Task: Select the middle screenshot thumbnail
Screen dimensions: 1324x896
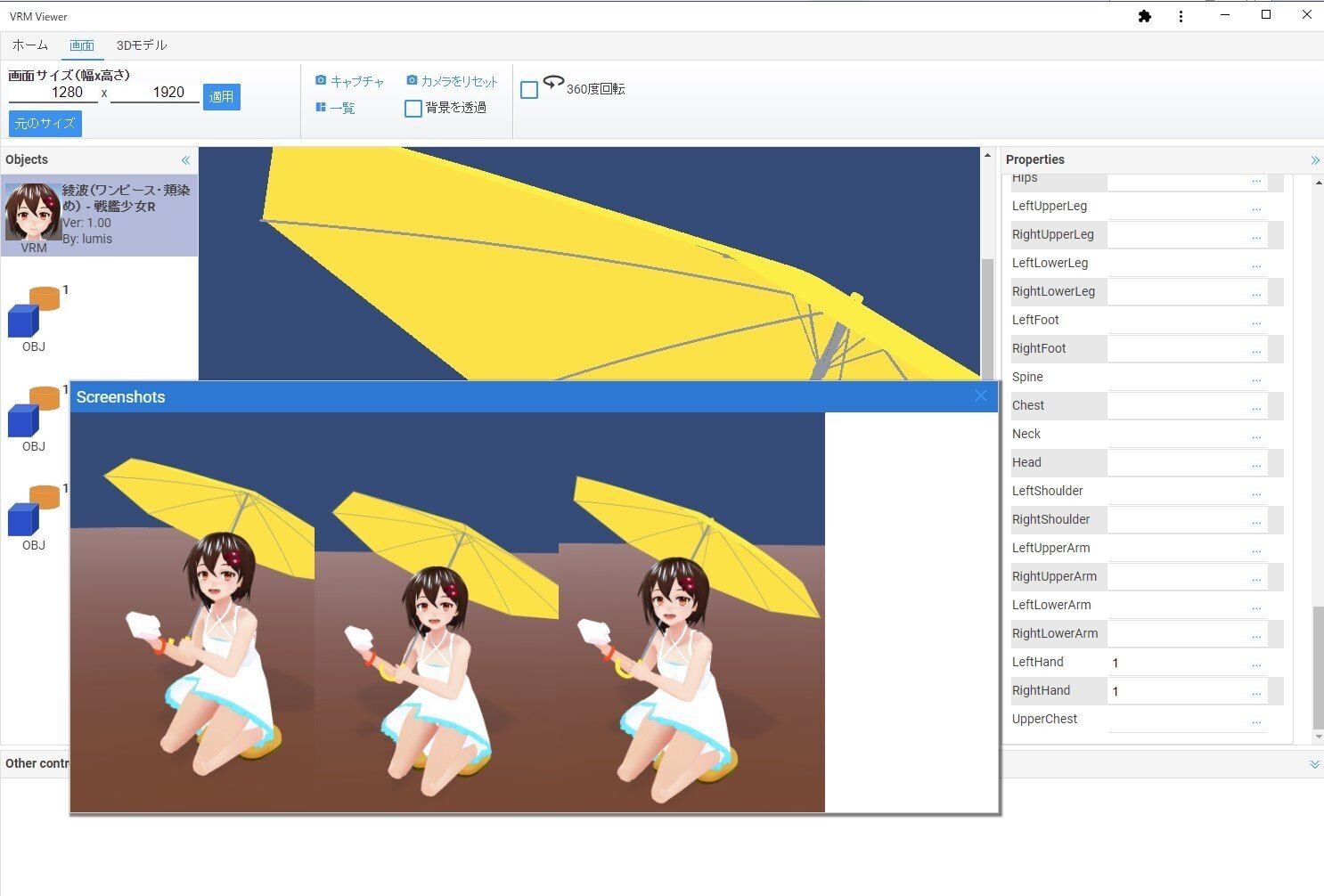Action: tap(437, 612)
